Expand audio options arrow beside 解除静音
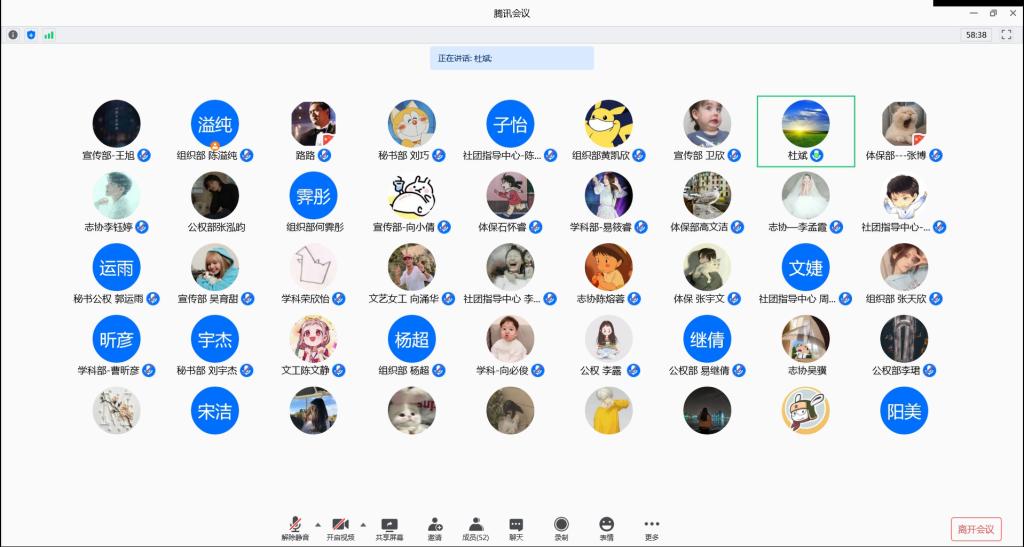This screenshot has width=1024, height=547. [x=318, y=524]
